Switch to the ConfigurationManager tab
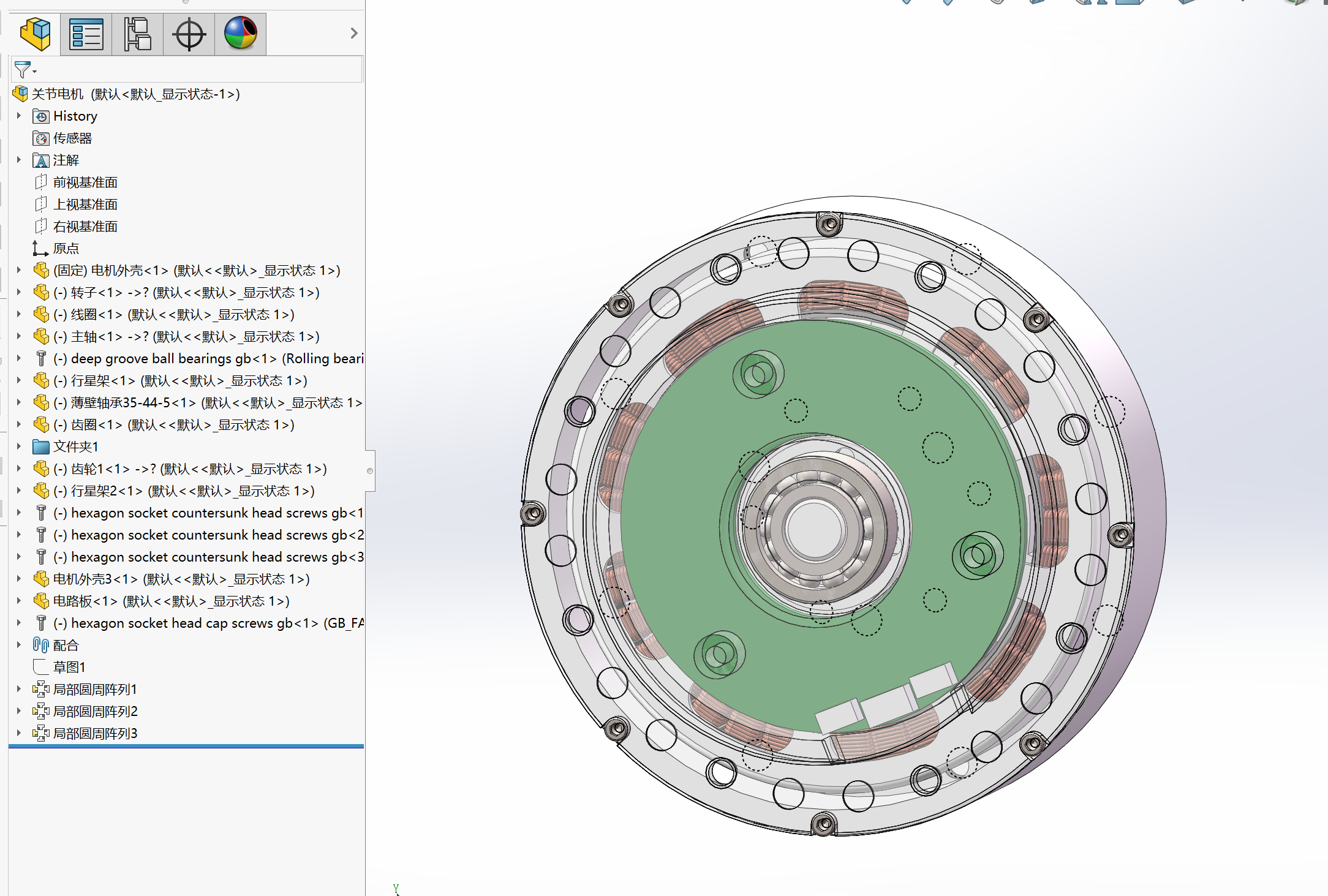The height and width of the screenshot is (896, 1328). (138, 34)
